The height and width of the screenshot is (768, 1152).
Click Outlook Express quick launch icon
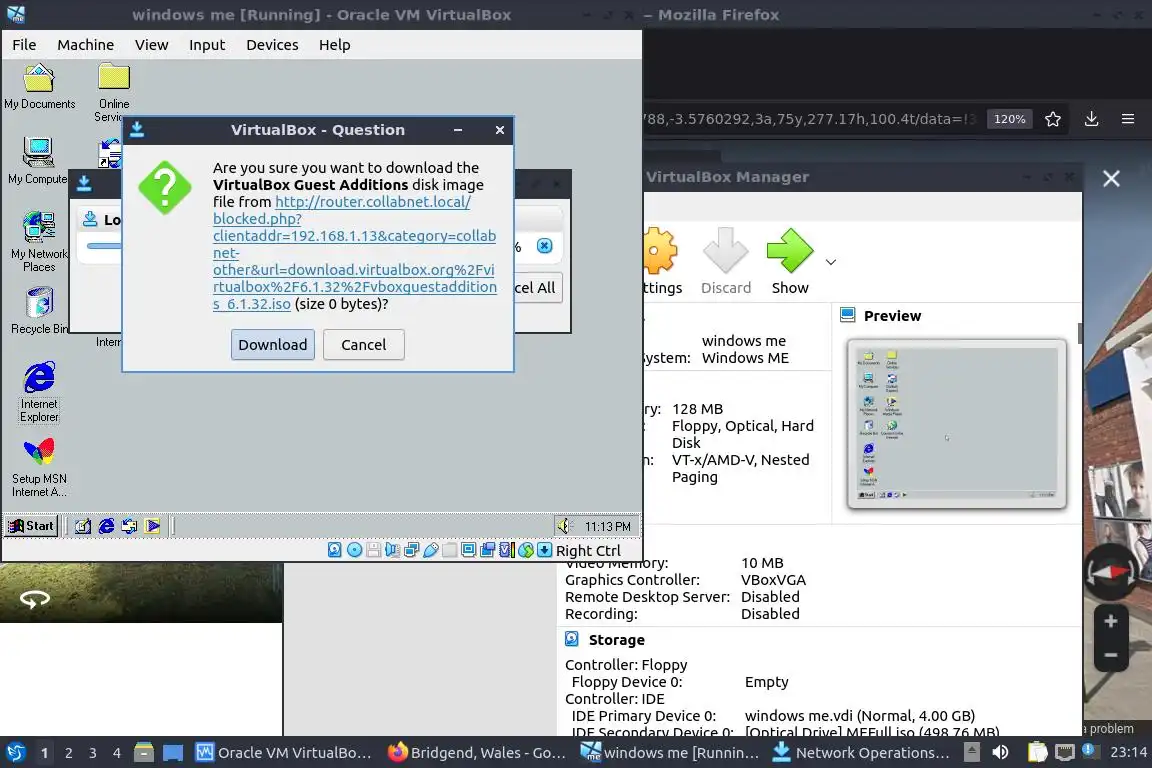(x=129, y=526)
